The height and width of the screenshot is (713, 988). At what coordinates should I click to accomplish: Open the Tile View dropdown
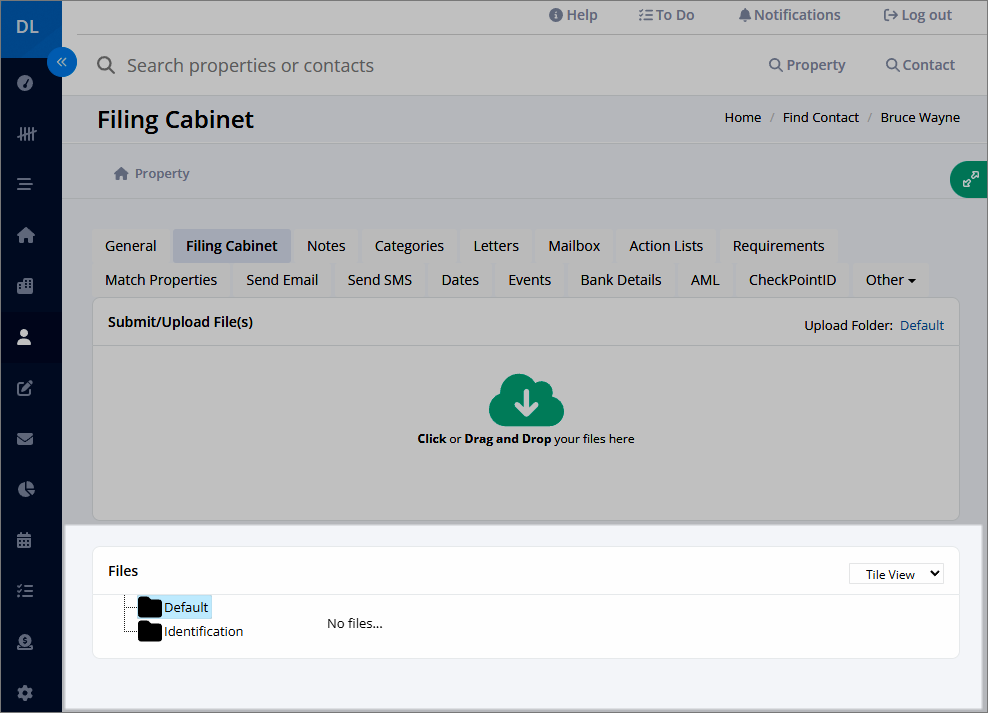[x=896, y=574]
